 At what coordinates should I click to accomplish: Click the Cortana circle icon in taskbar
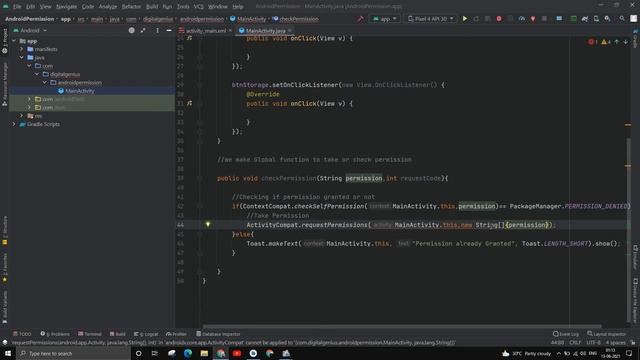tap(138, 353)
